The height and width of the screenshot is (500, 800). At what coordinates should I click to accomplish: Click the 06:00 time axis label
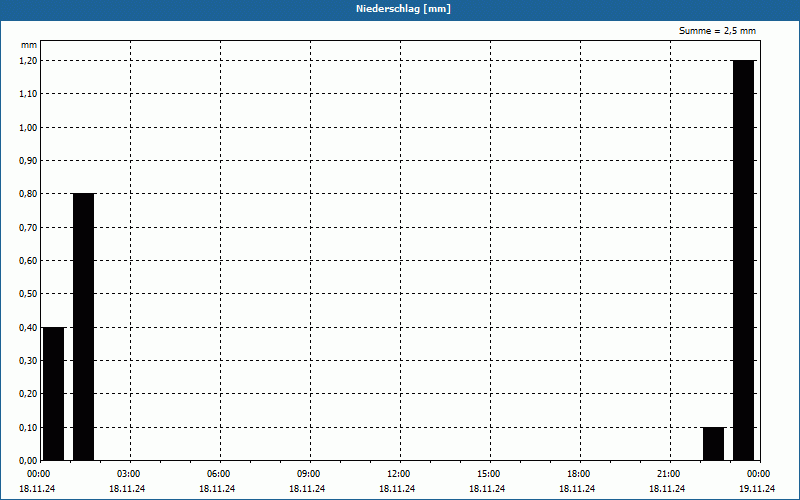click(218, 474)
